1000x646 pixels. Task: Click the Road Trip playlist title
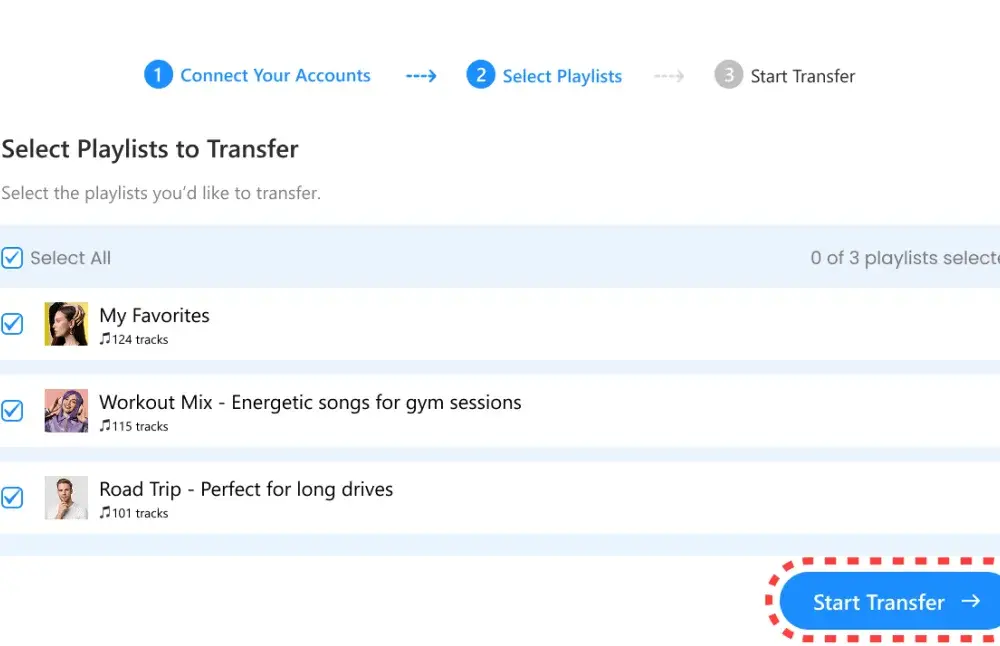click(246, 489)
